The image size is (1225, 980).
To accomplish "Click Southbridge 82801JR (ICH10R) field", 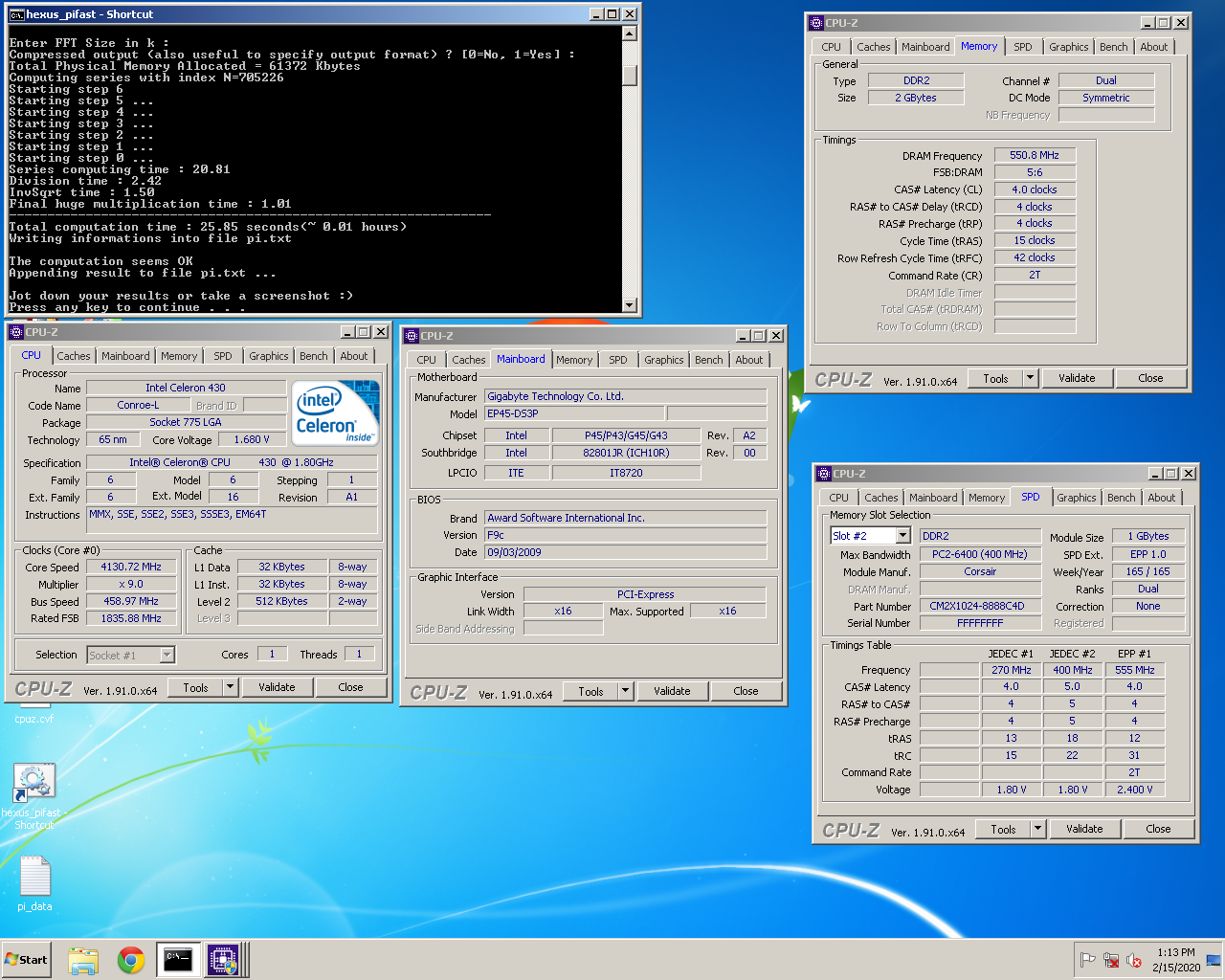I will tap(626, 453).
